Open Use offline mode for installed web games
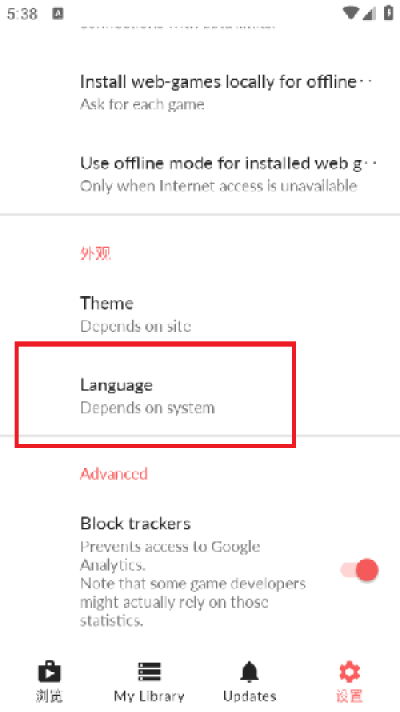400x712 pixels. pyautogui.click(x=200, y=174)
